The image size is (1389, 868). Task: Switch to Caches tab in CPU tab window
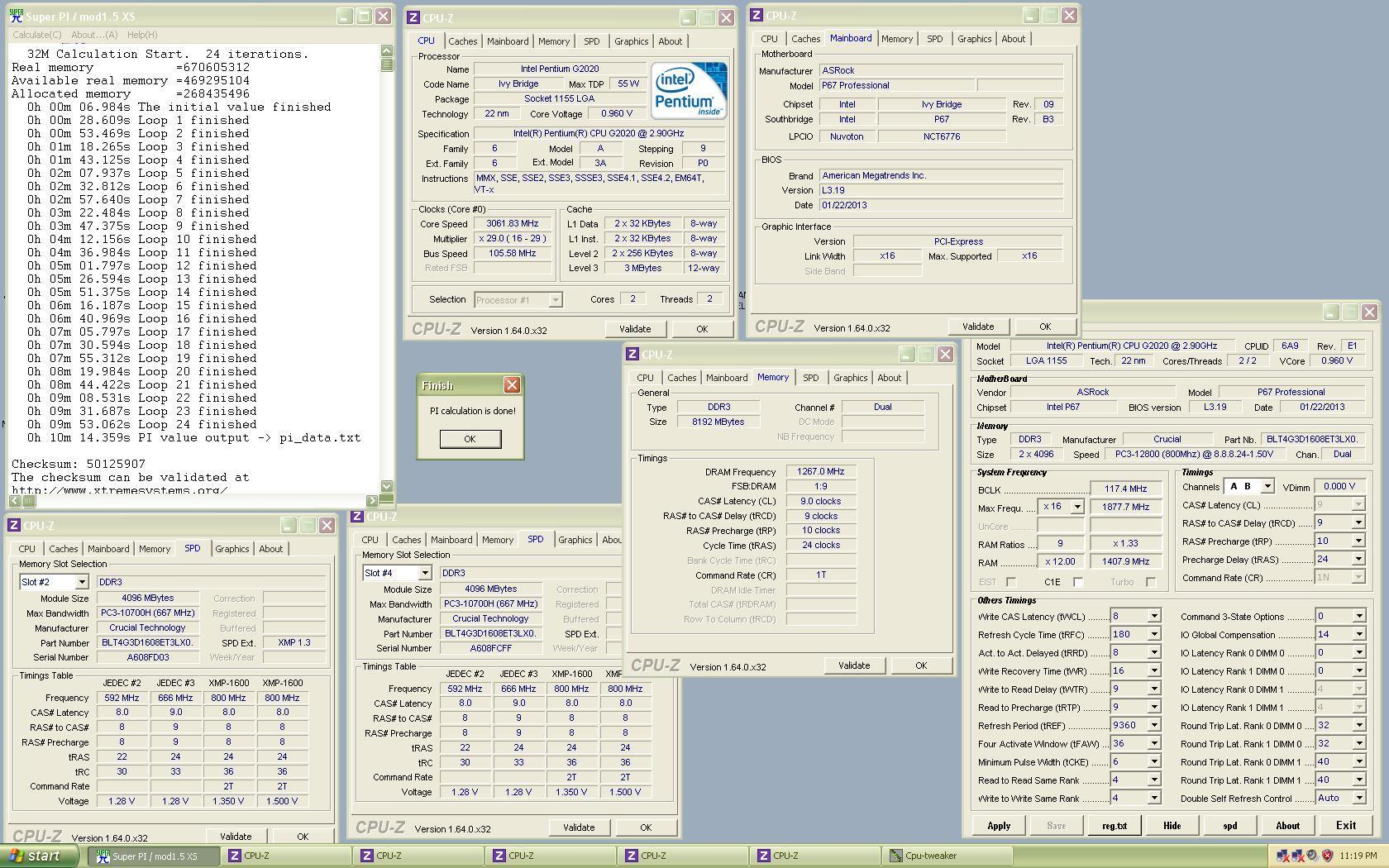(462, 41)
